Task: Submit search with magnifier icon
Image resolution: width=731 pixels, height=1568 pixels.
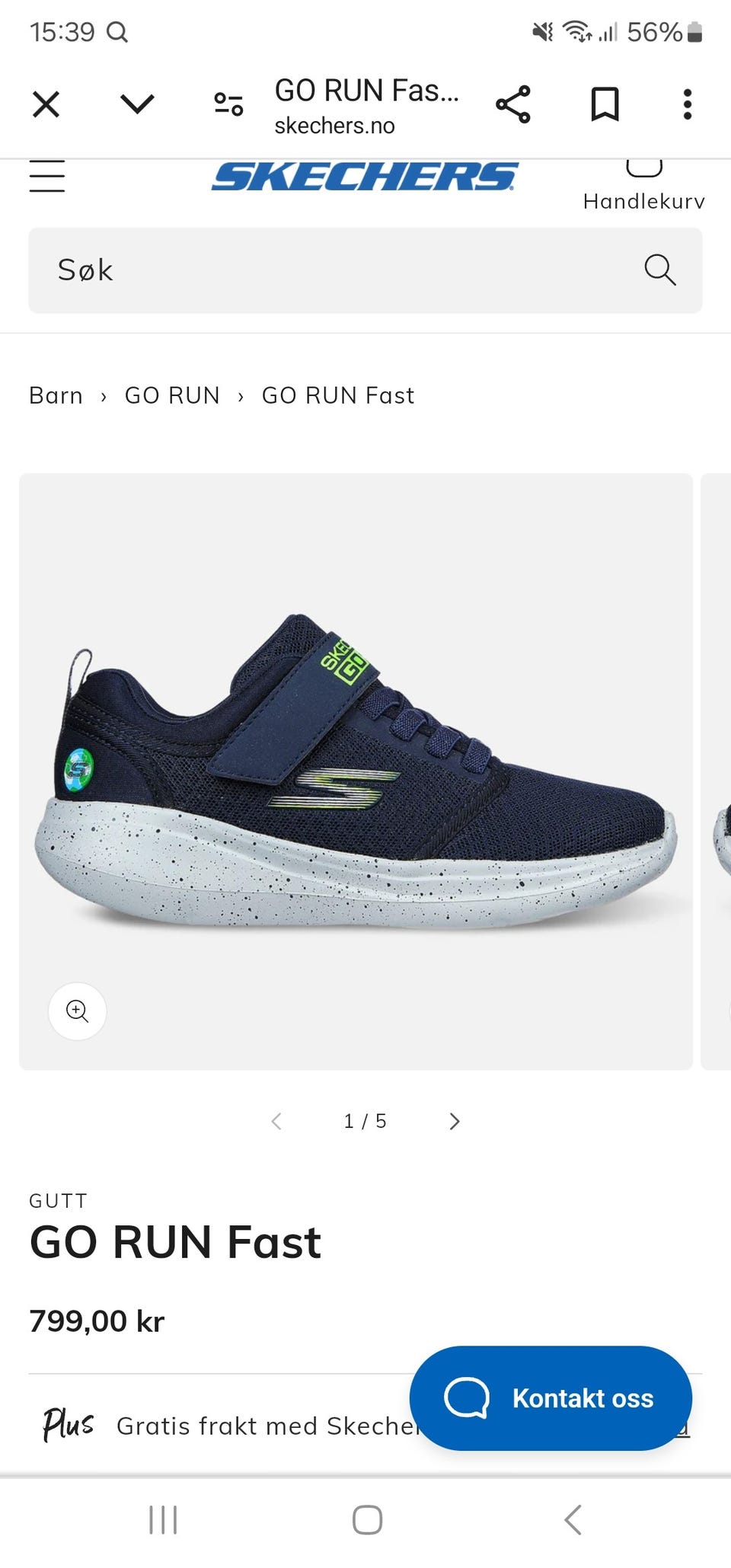Action: [659, 270]
